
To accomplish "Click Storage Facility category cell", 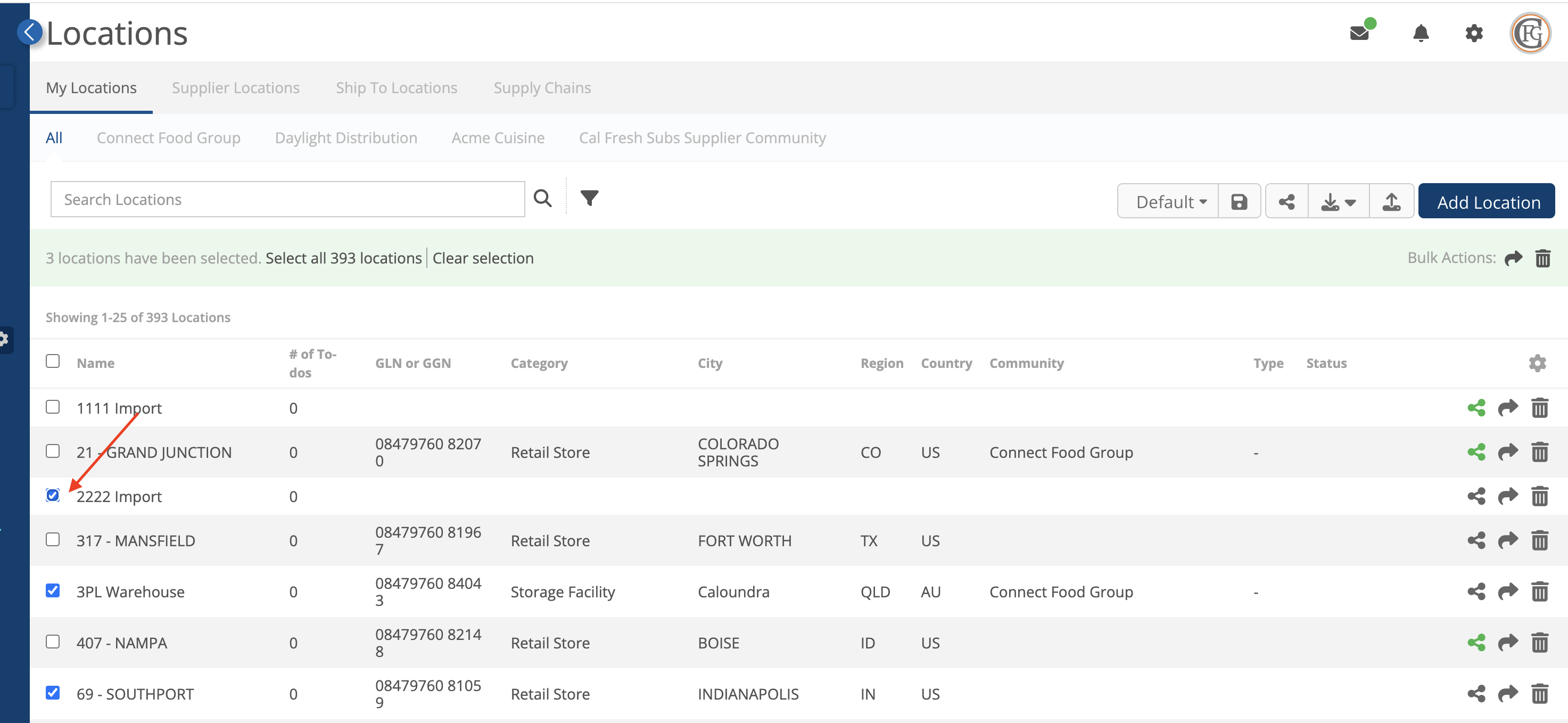I will pyautogui.click(x=563, y=591).
